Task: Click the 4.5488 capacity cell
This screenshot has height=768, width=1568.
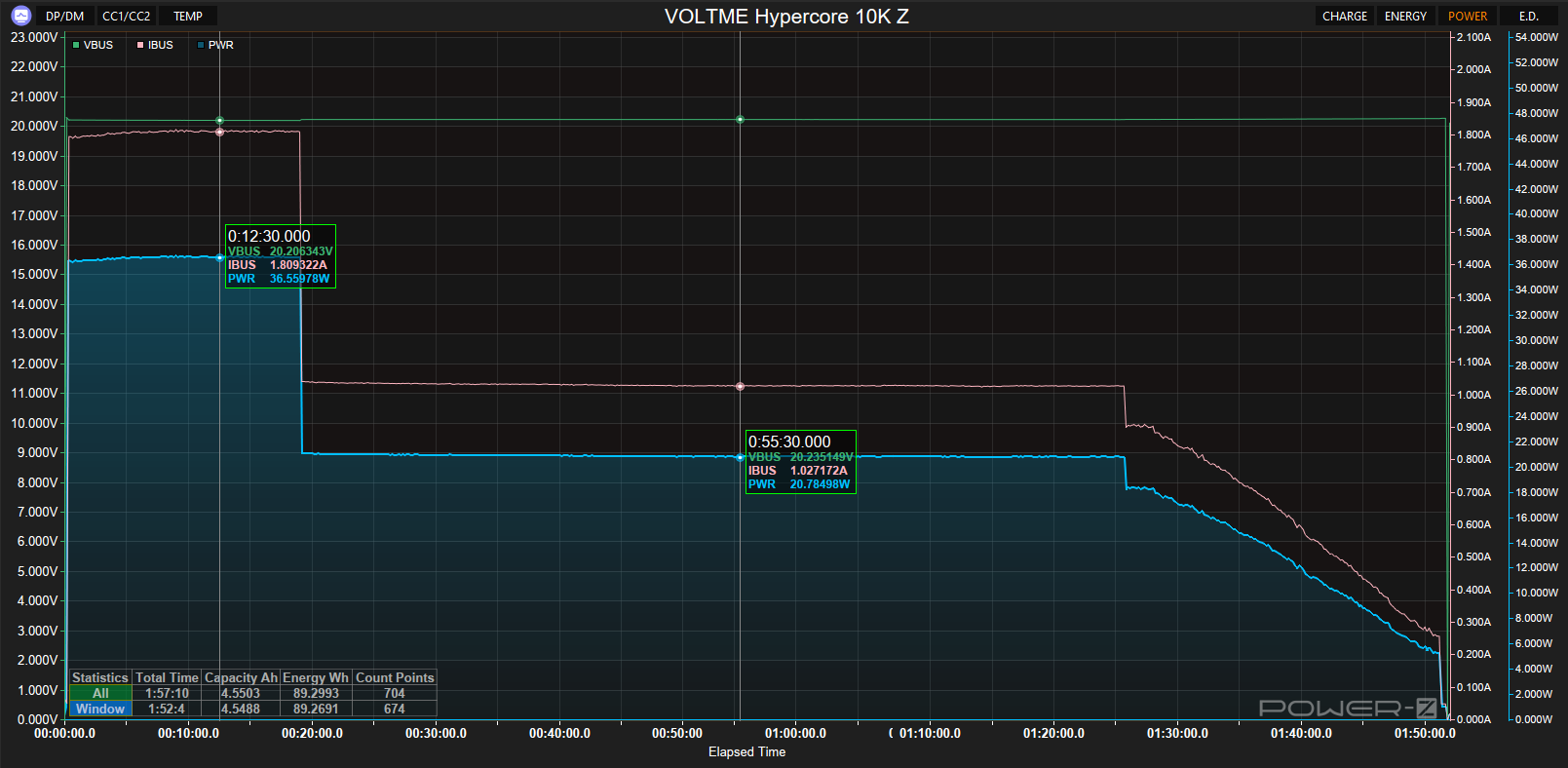Action: pyautogui.click(x=241, y=710)
